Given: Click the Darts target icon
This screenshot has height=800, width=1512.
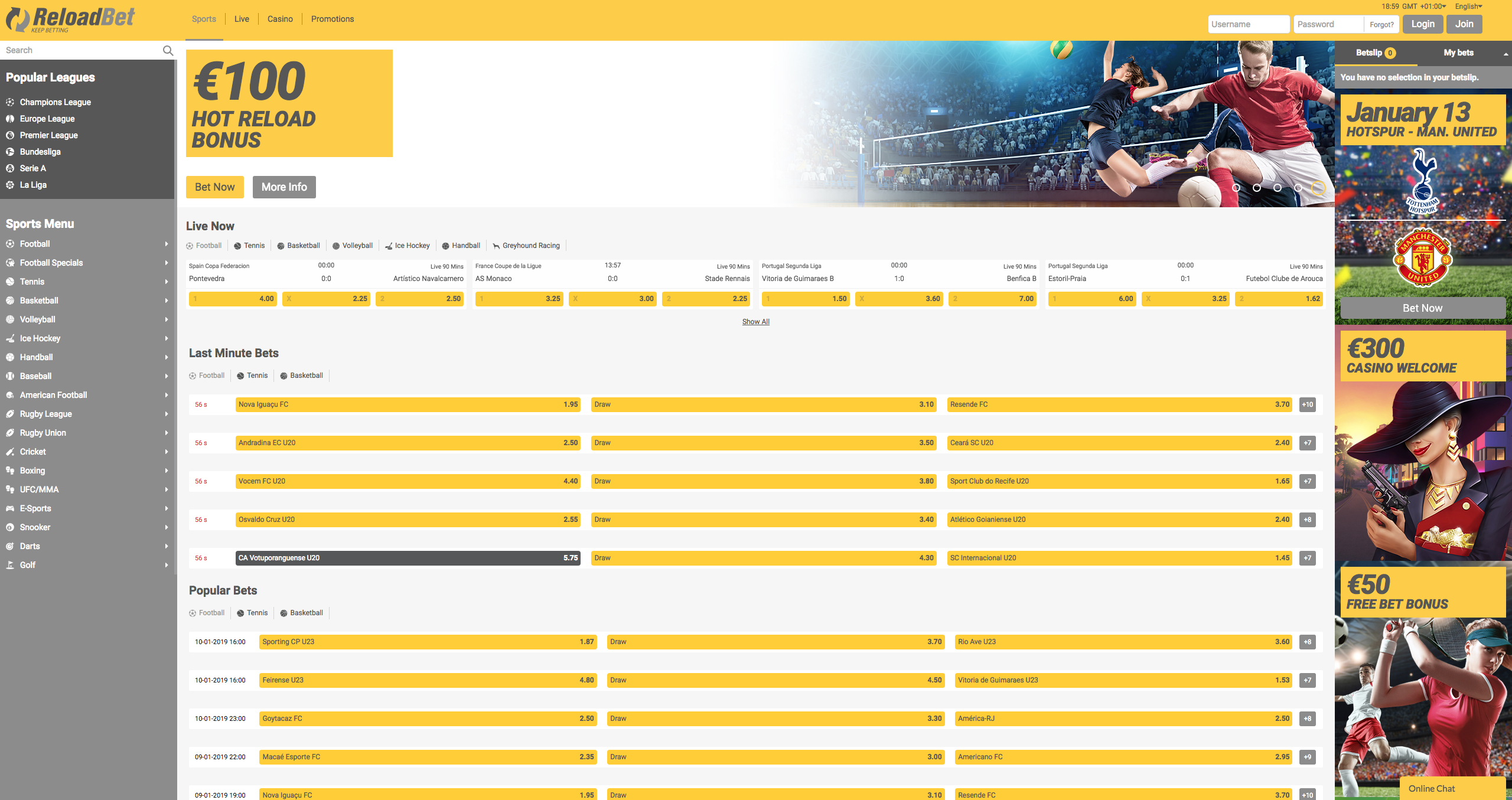Looking at the screenshot, I should (10, 546).
